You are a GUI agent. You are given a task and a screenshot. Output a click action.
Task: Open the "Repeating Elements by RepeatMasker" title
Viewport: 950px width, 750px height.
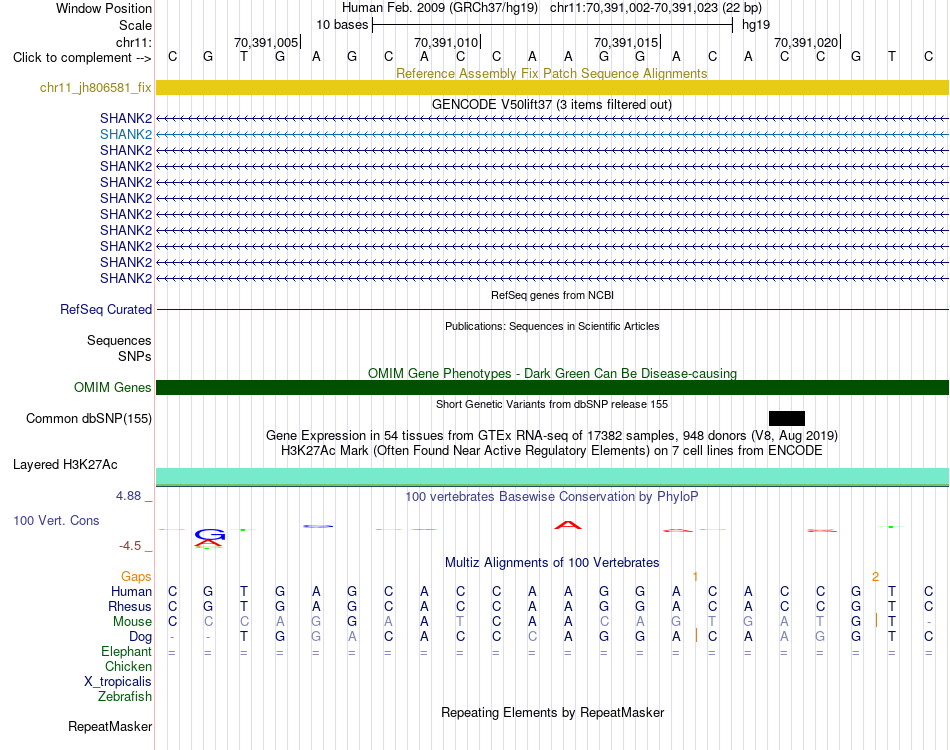click(552, 712)
